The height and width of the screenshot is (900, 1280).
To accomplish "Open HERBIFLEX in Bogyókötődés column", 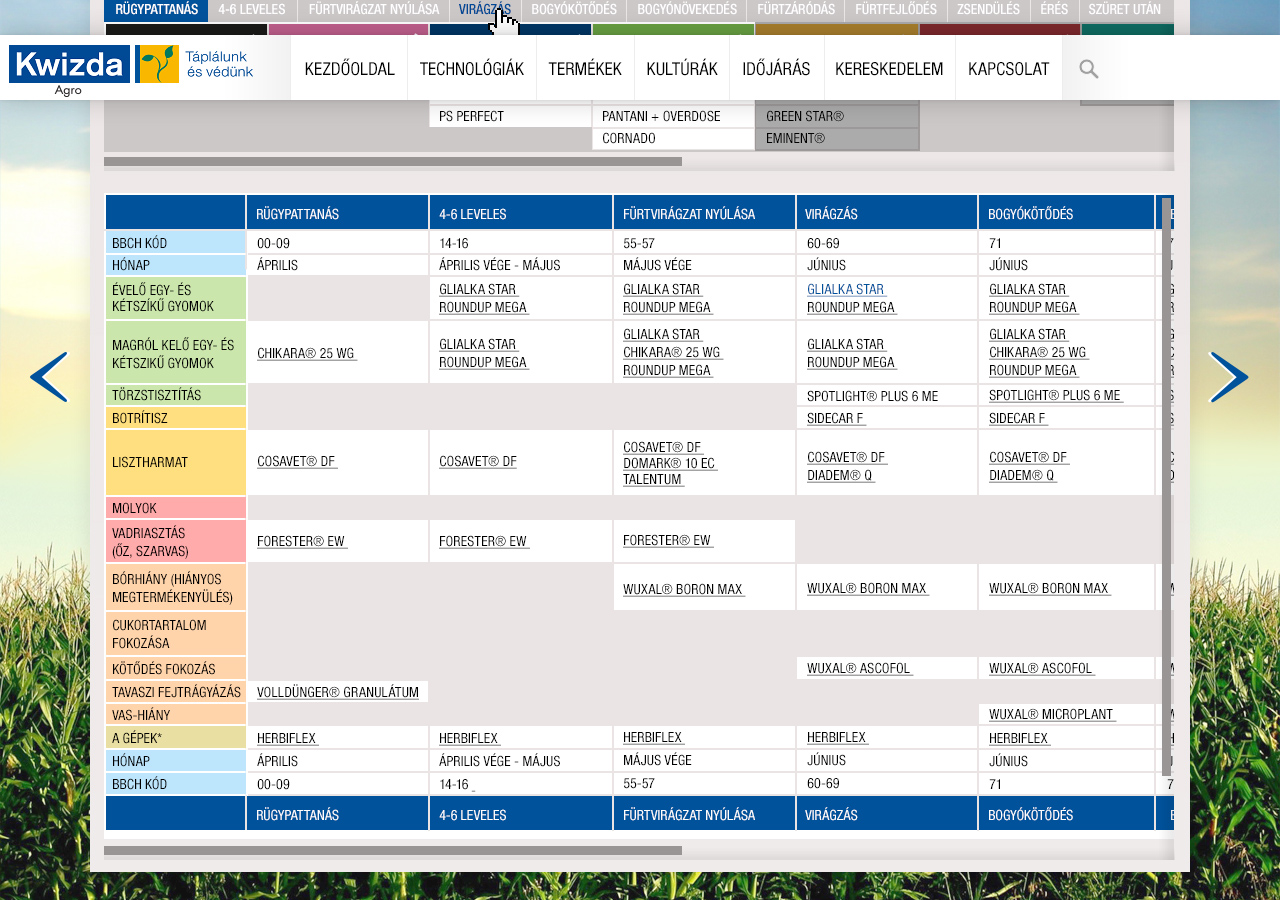I will pos(1019,738).
